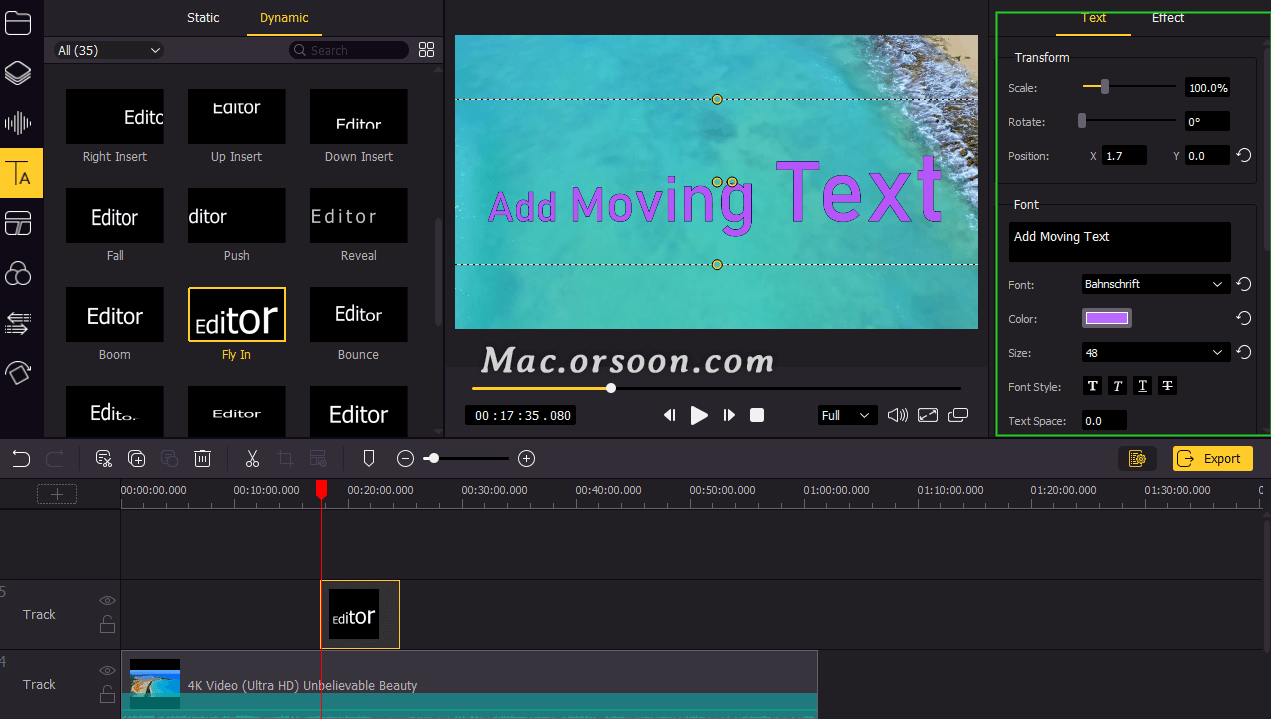Toggle visibility of the text Track
1271x719 pixels.
click(x=107, y=600)
